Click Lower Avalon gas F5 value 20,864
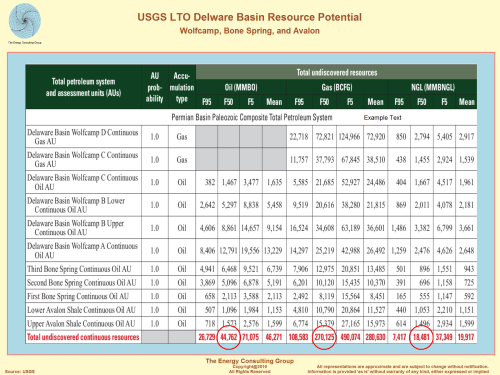This screenshot has height=375, width=500. [351, 310]
